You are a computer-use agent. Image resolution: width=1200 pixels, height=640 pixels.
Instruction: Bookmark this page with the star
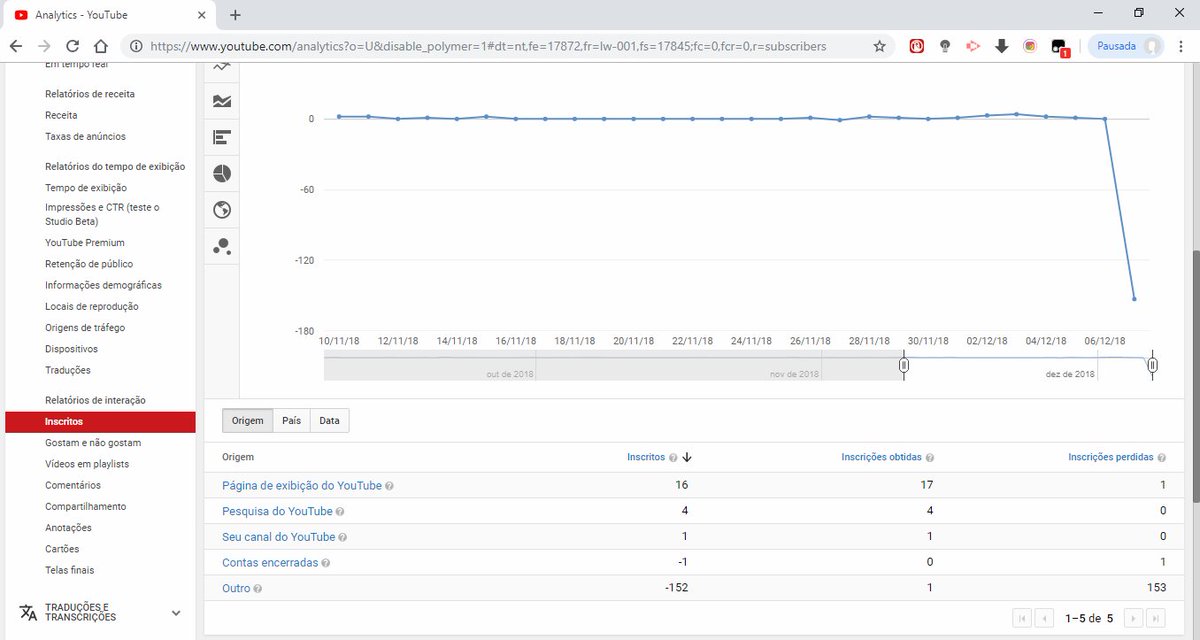[x=879, y=46]
